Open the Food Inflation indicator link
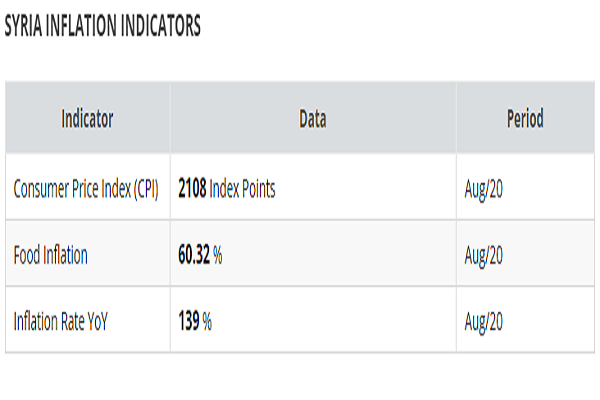 pyautogui.click(x=50, y=255)
